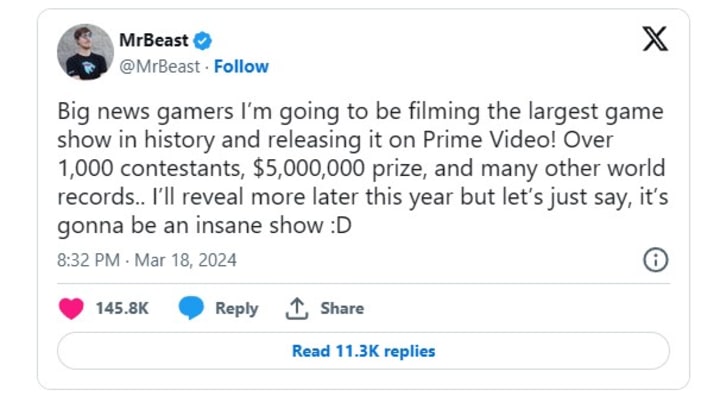Click the X logo icon
The height and width of the screenshot is (409, 720).
pyautogui.click(x=655, y=39)
